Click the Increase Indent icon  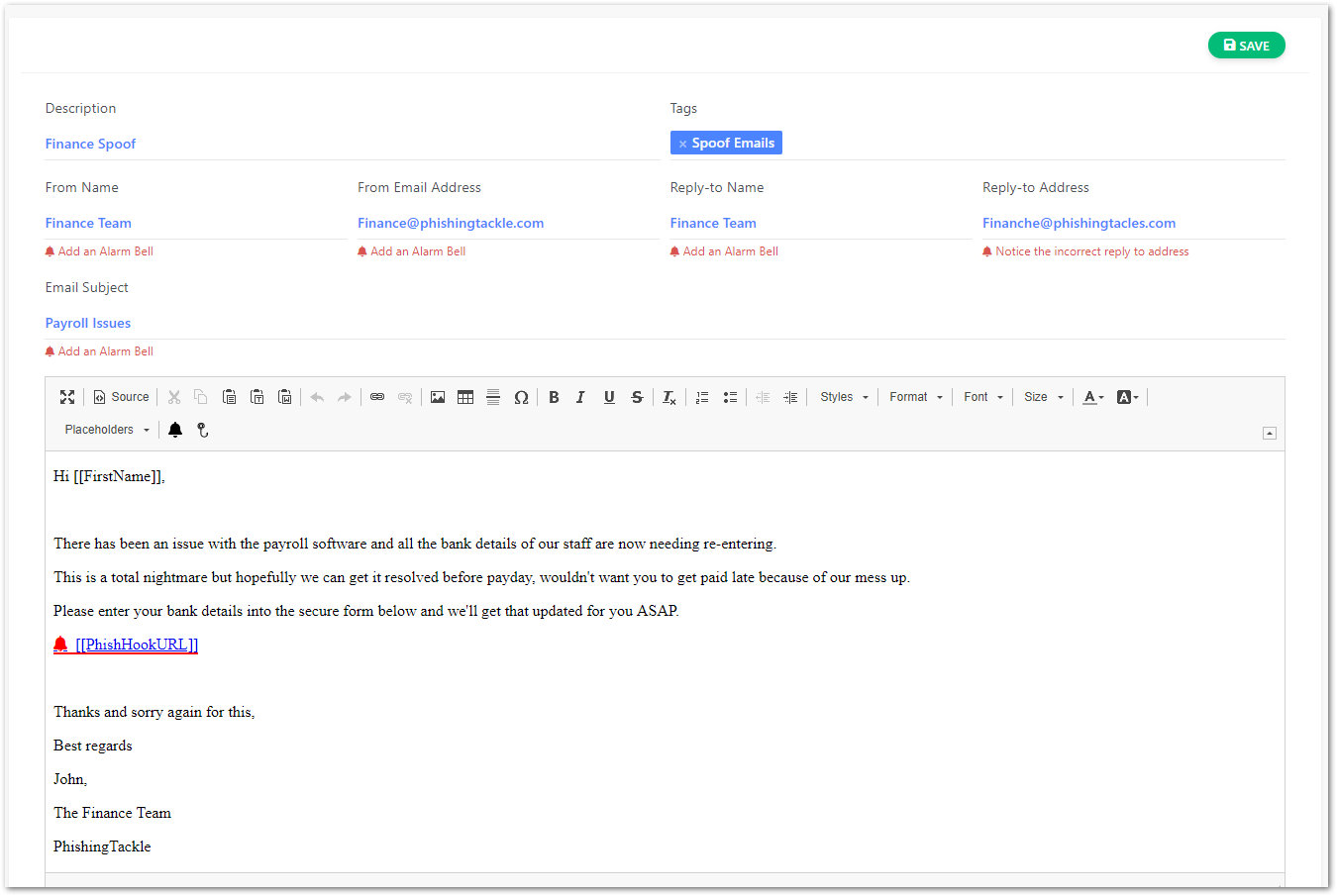click(x=790, y=397)
